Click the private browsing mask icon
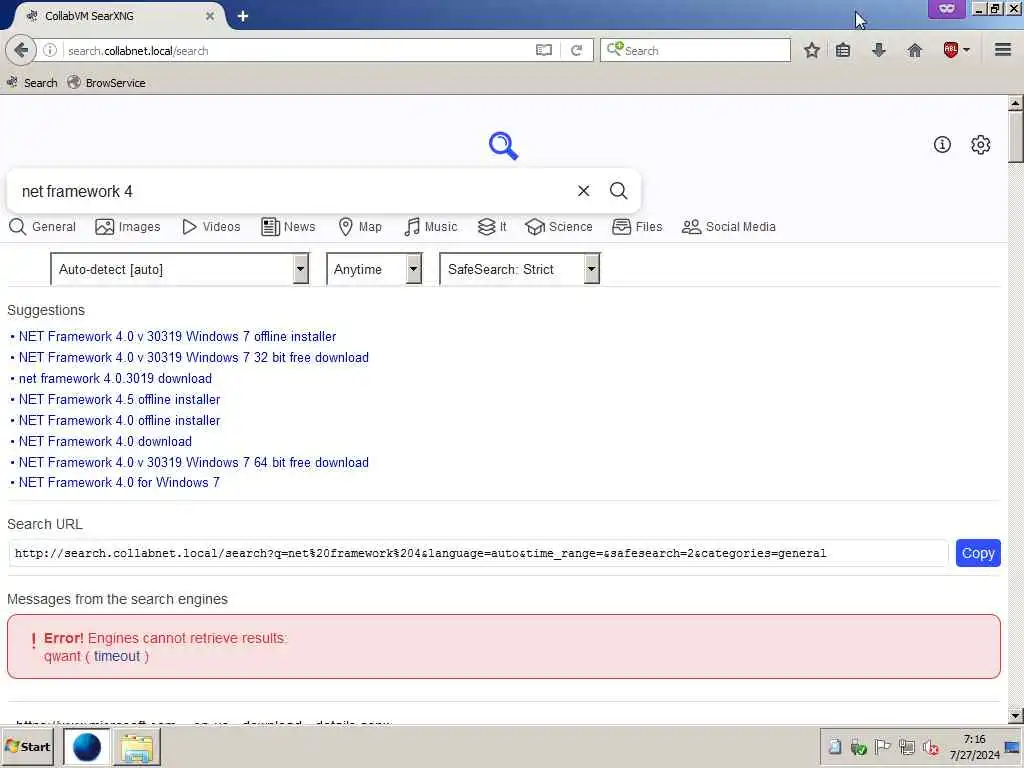Image resolution: width=1024 pixels, height=768 pixels. click(946, 8)
